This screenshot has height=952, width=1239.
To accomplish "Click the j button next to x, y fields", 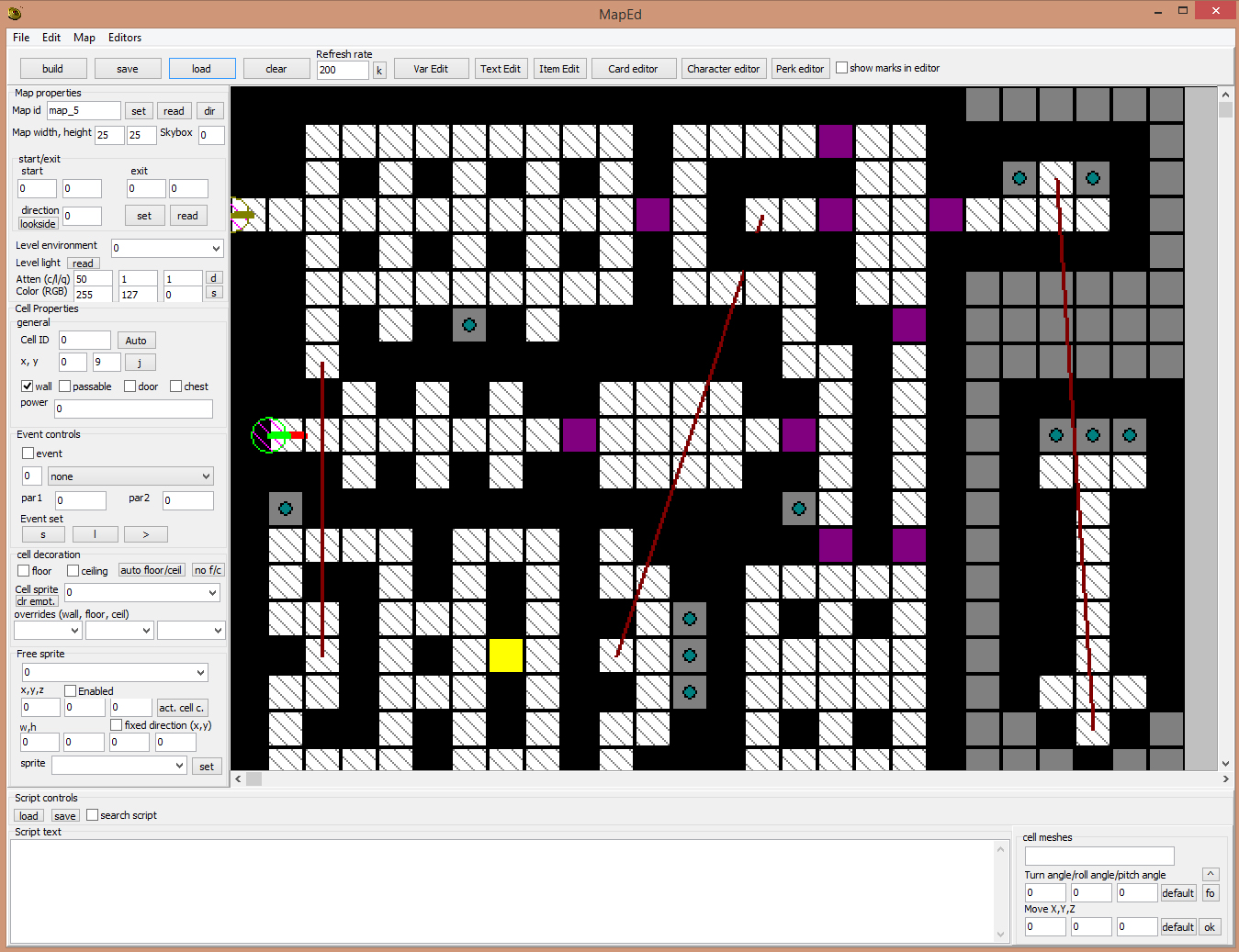I will coord(140,363).
